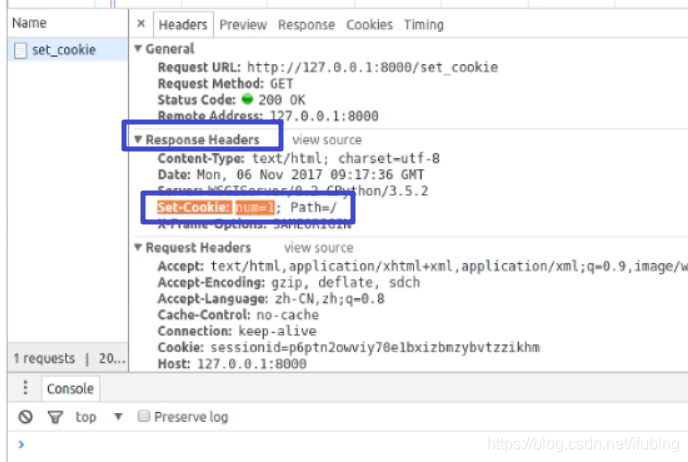Open the top execution context dropdown
The height and width of the screenshot is (462, 688).
[99, 416]
